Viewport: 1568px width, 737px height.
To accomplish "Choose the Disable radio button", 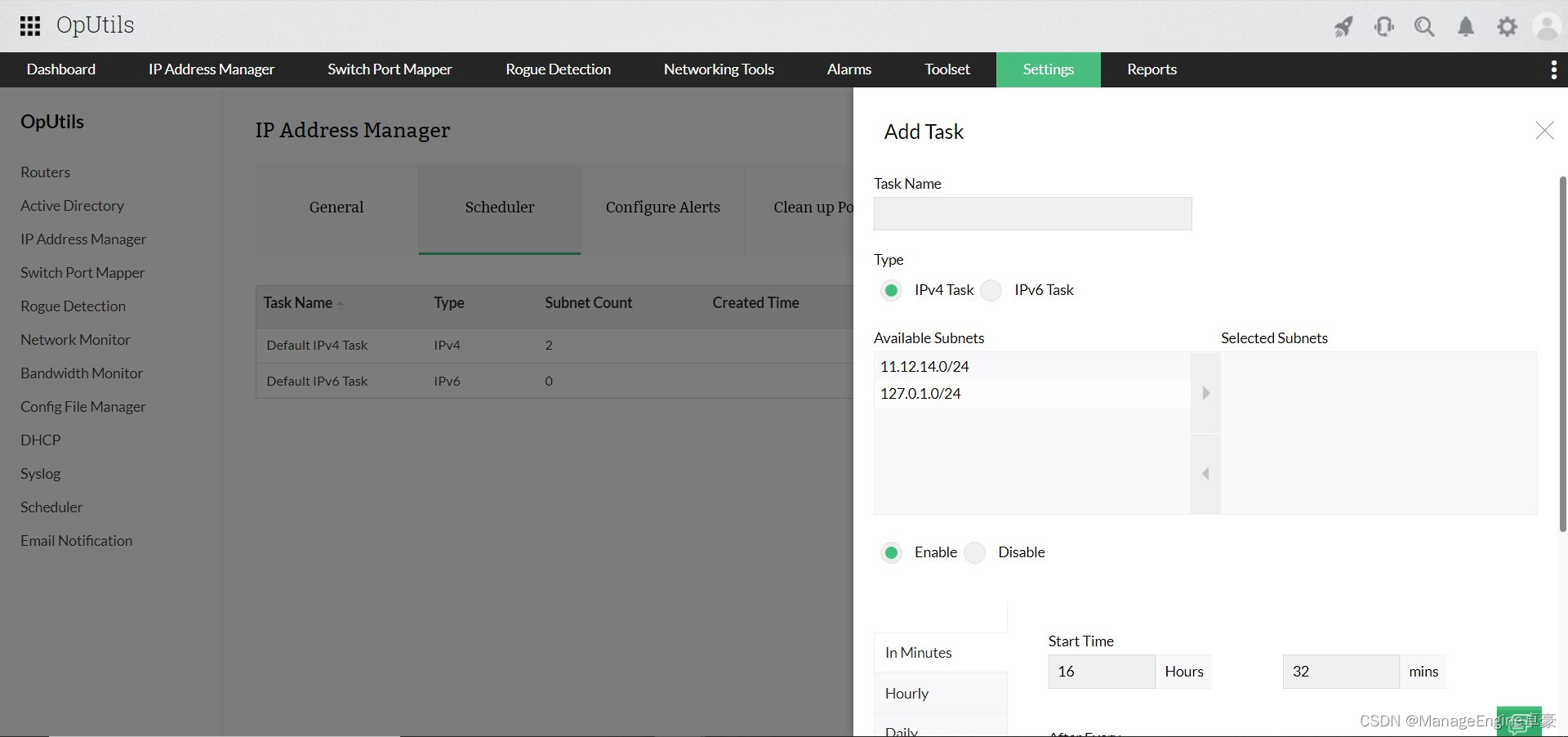I will 975,553.
